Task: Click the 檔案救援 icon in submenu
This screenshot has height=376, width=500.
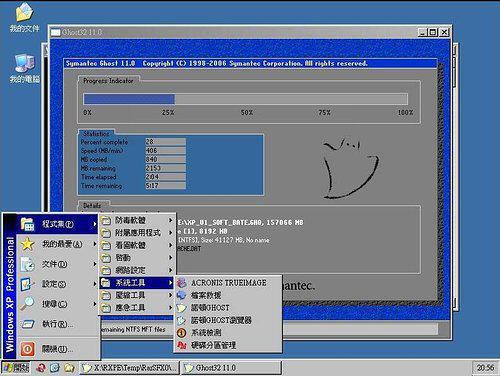Action: (182, 295)
